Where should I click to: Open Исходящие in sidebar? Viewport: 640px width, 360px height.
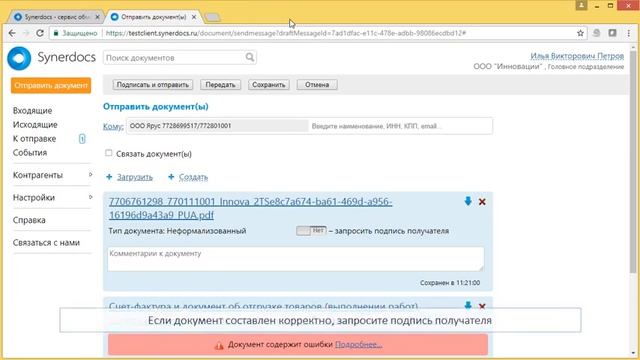click(x=35, y=124)
